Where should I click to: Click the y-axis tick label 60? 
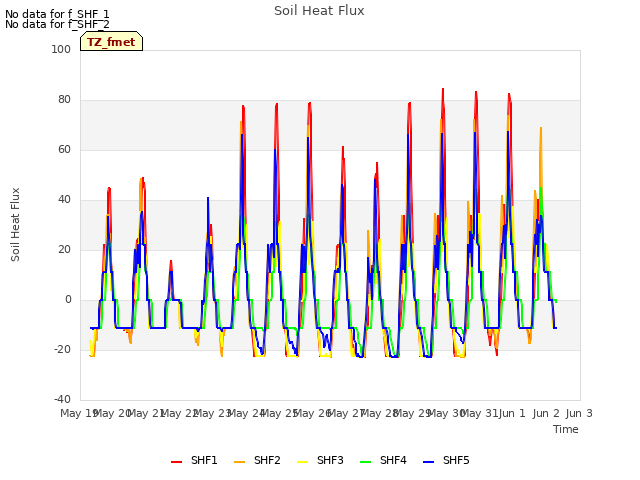(x=64, y=149)
